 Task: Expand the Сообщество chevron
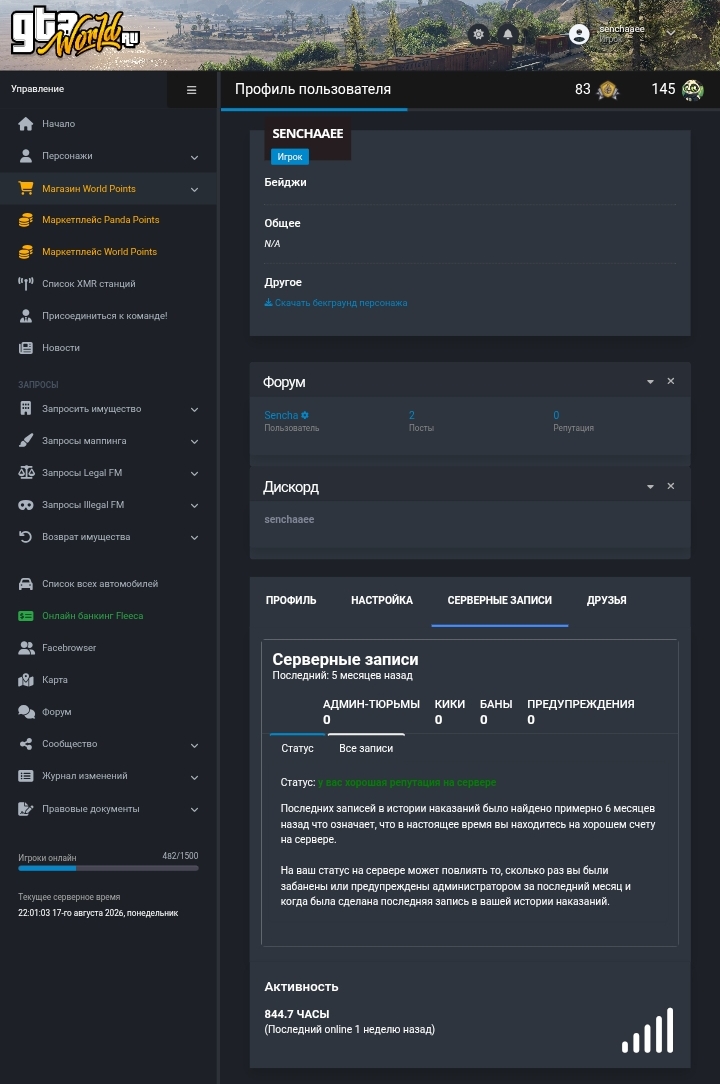194,745
